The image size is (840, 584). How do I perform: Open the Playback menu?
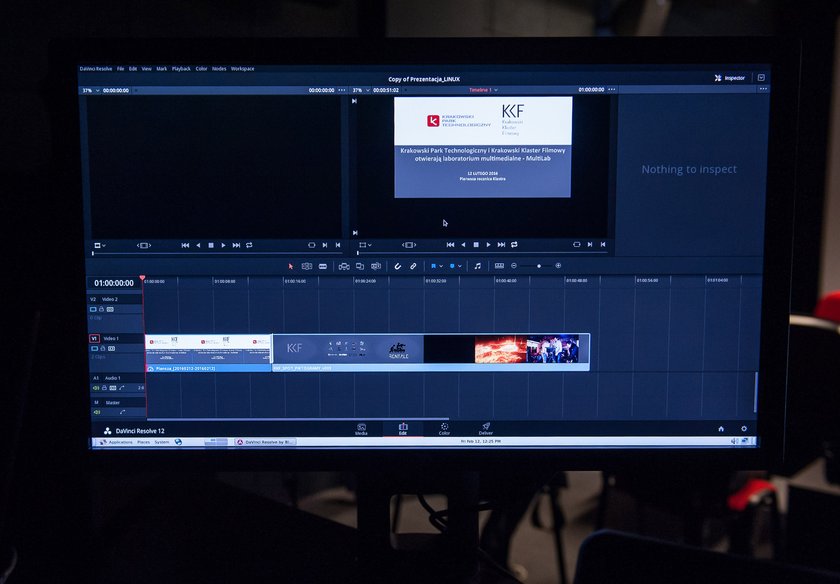coord(181,69)
